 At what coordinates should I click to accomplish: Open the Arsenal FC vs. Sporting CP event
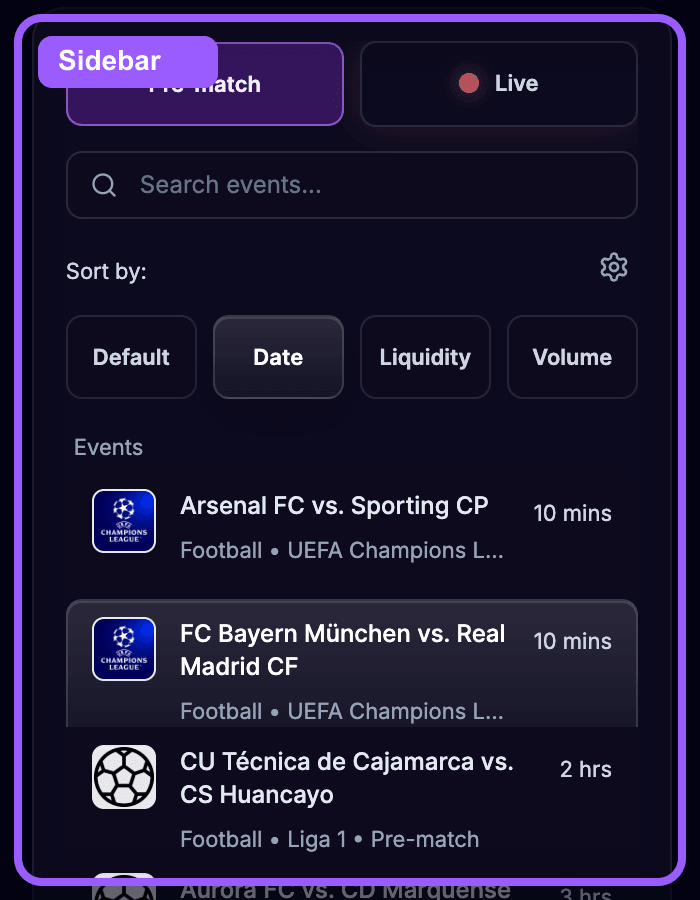click(350, 520)
